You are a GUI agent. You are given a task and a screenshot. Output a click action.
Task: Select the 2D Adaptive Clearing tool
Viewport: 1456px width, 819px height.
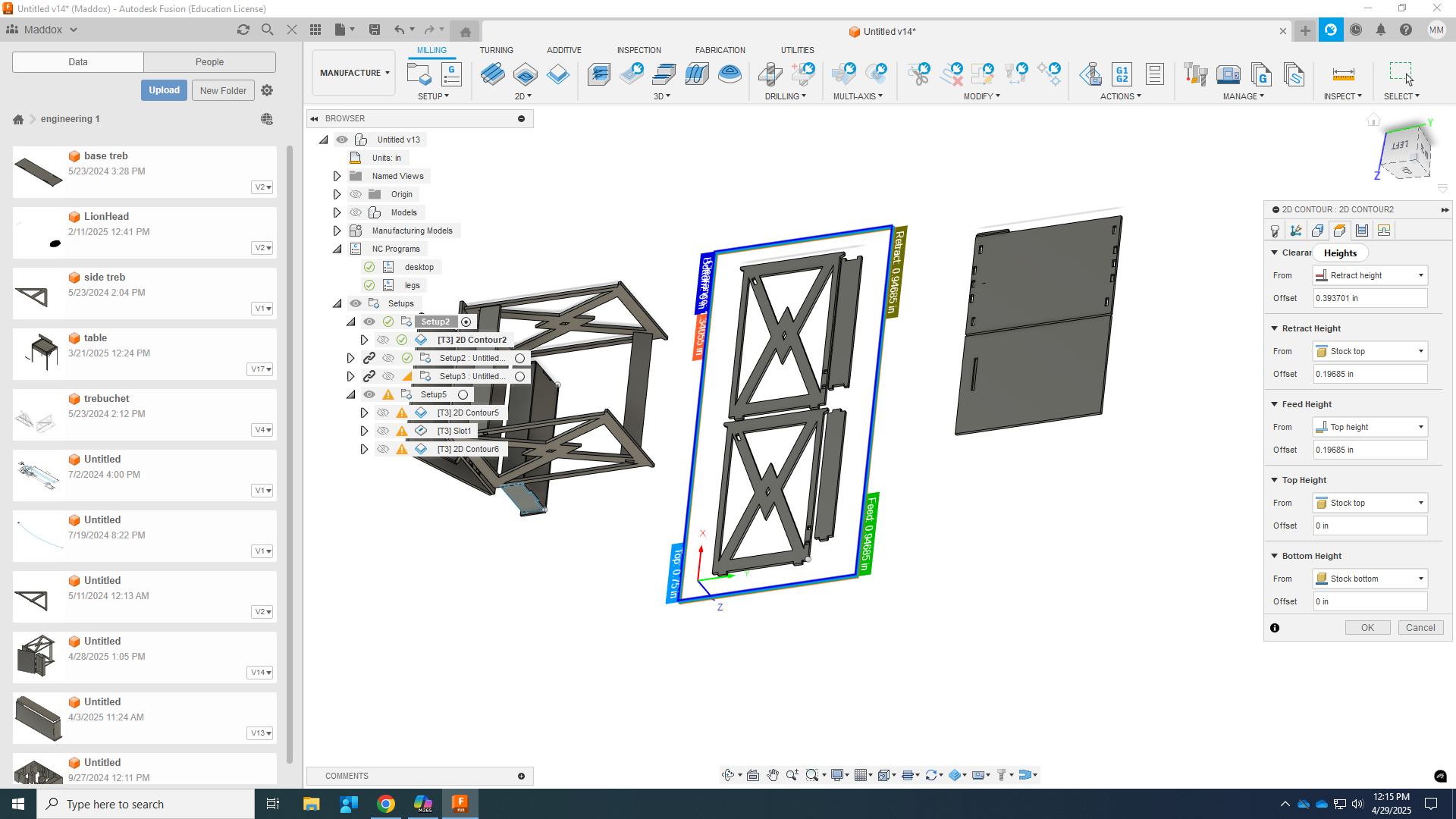point(493,74)
